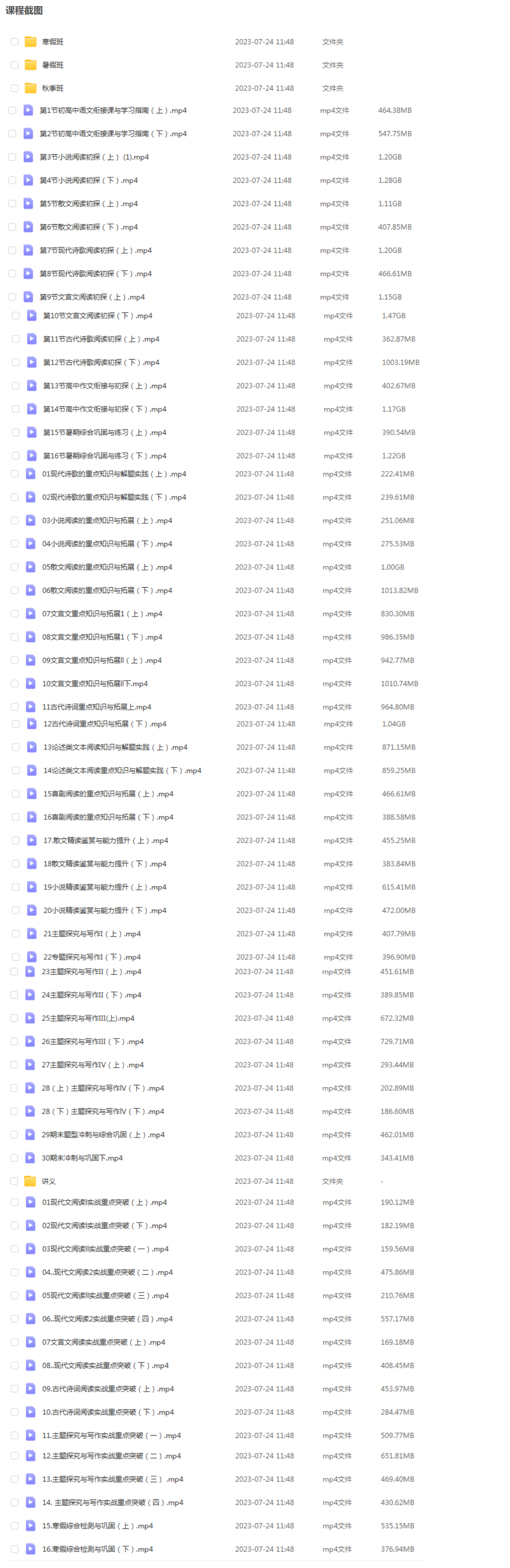Check the box next to 讲义 folder

pyautogui.click(x=14, y=1181)
